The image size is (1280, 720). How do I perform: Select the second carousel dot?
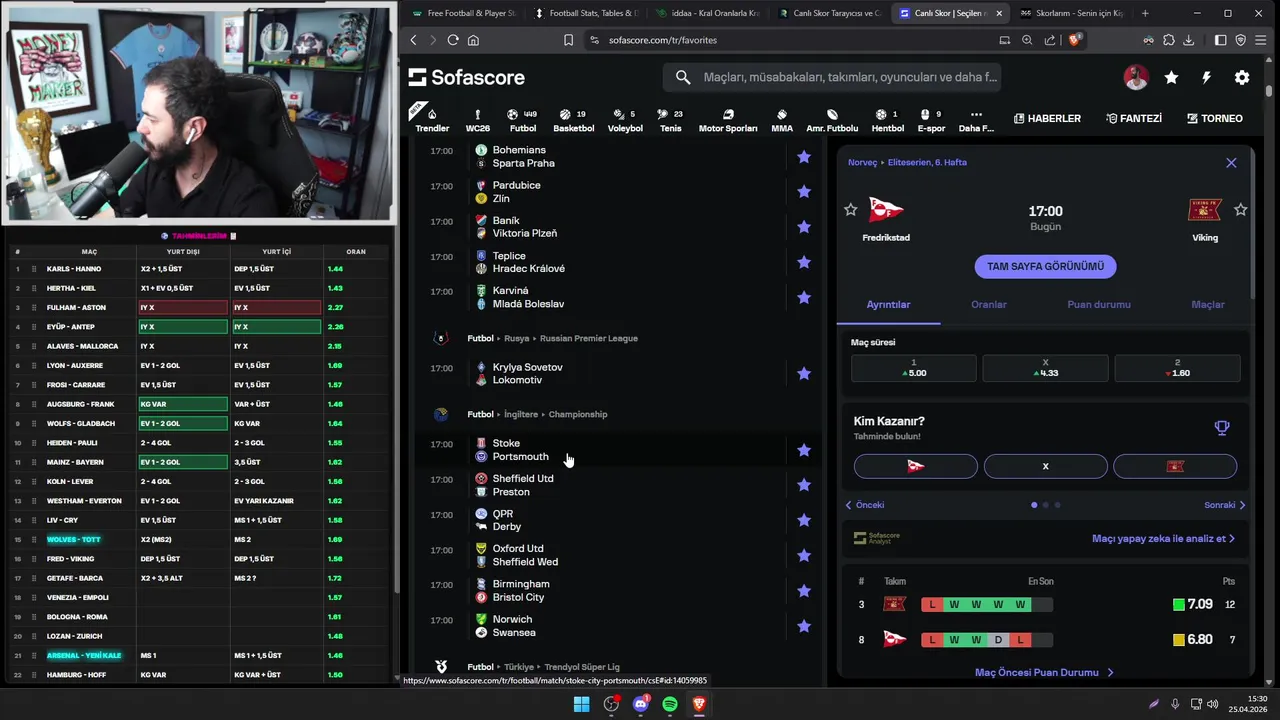click(x=1045, y=505)
